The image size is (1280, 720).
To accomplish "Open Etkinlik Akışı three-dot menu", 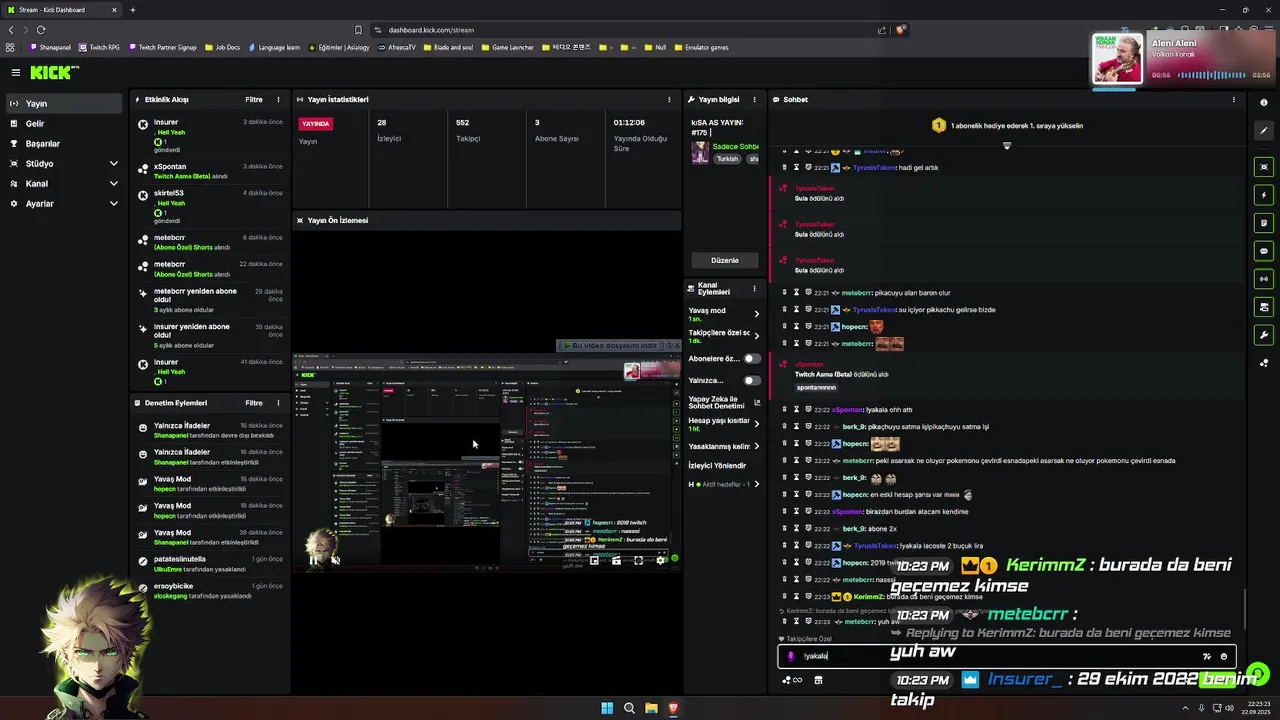I will [x=278, y=99].
